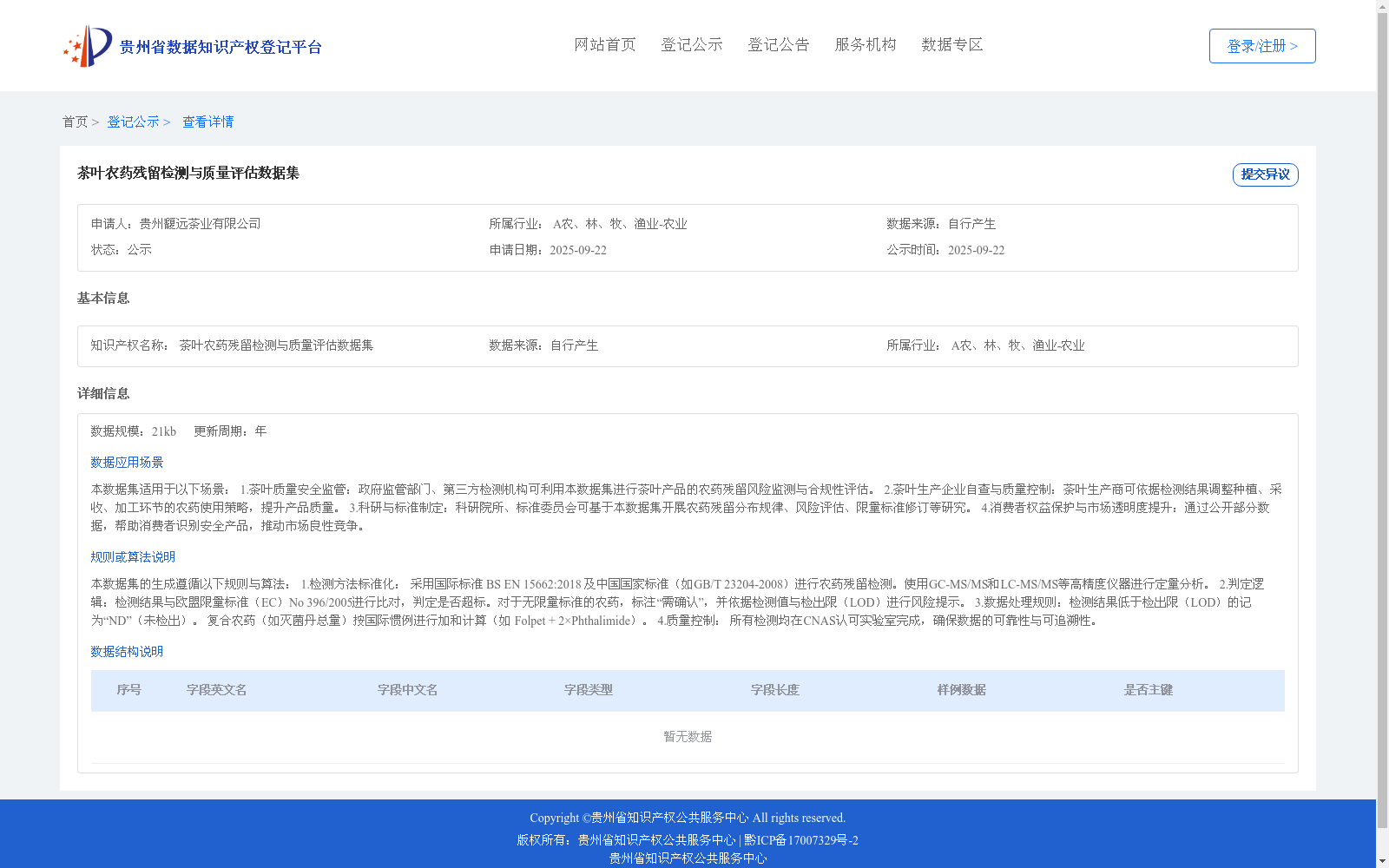
Task: Click the scrollbar up arrow
Action: coord(1382,7)
